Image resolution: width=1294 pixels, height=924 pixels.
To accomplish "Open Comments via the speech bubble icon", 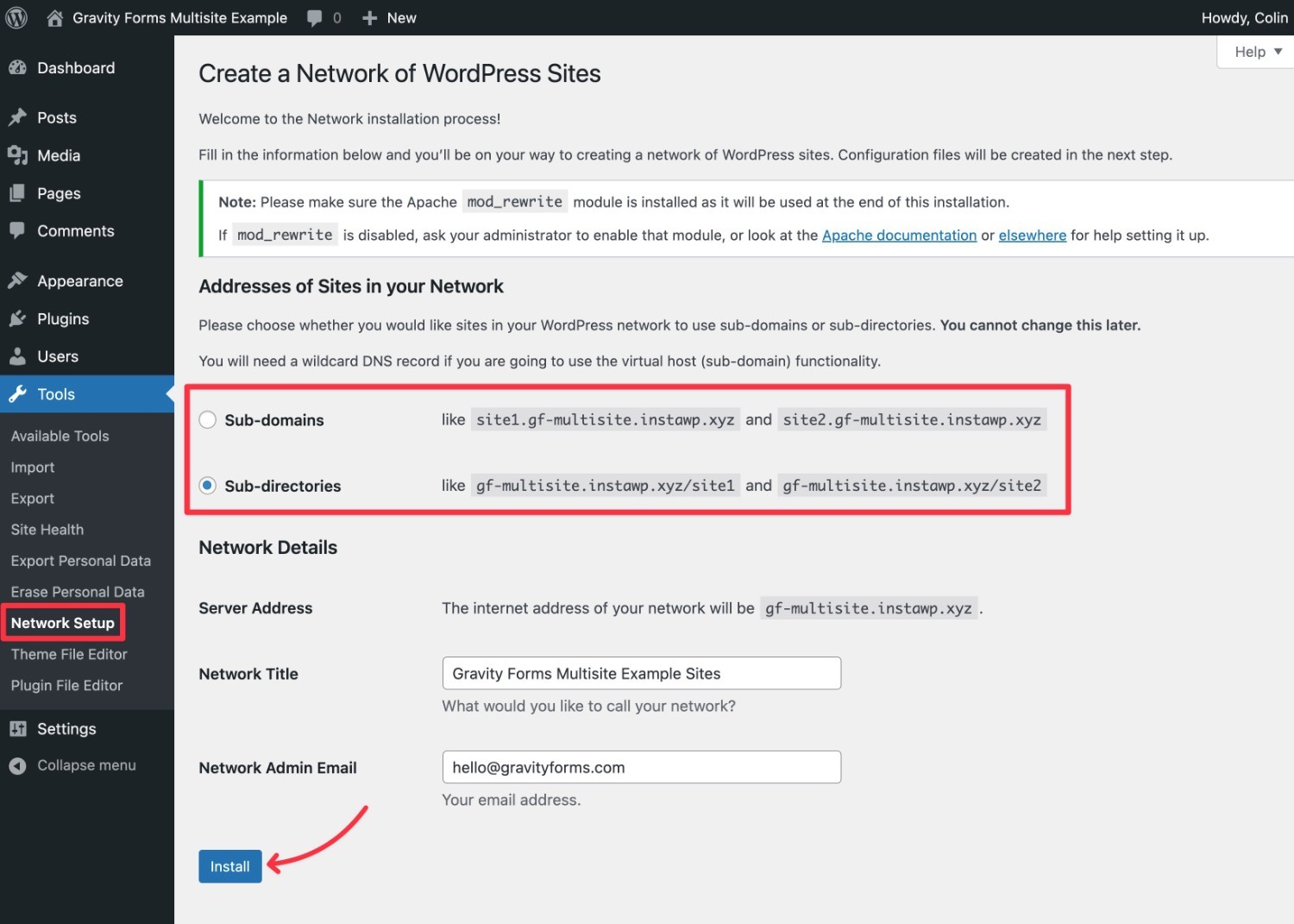I will click(18, 230).
